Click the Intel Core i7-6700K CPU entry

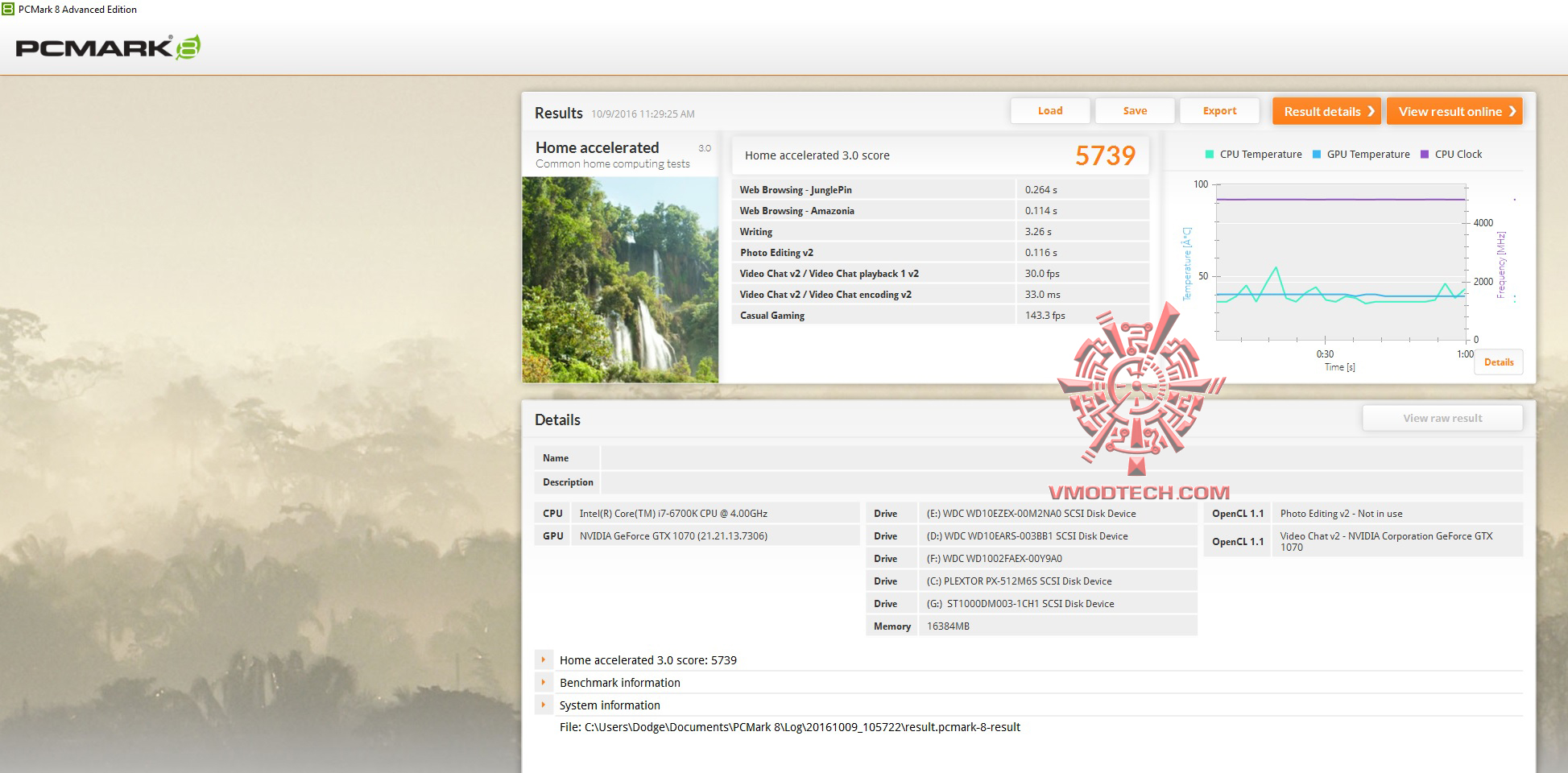[x=673, y=514]
